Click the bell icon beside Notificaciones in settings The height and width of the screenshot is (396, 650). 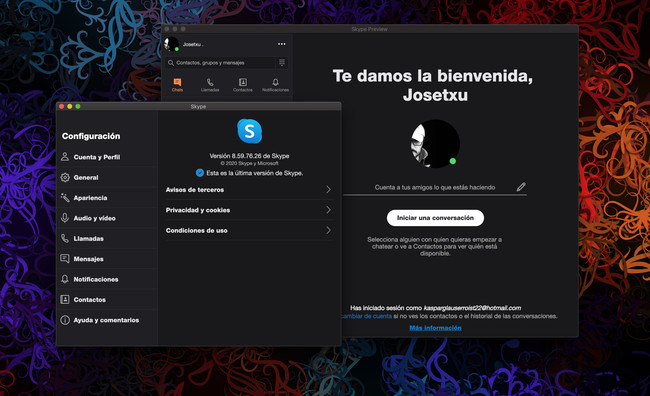coord(65,279)
